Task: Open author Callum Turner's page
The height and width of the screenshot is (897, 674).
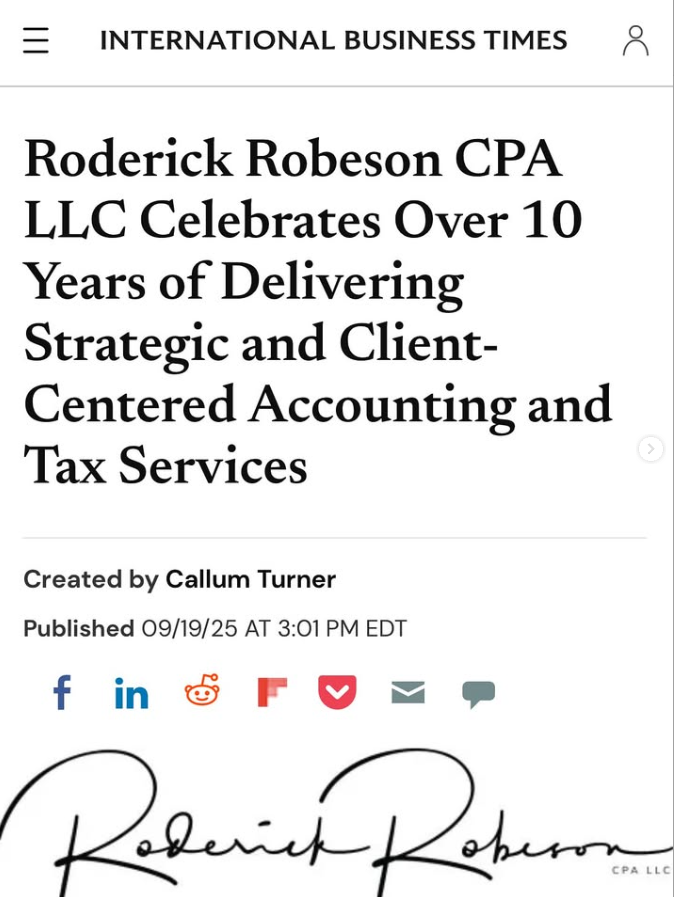Action: (250, 579)
